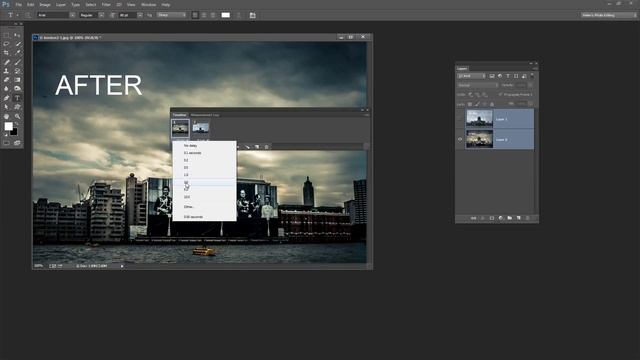Choose 'Other...' in frame delay menu
Viewport: 640px width, 360px height.
point(204,207)
